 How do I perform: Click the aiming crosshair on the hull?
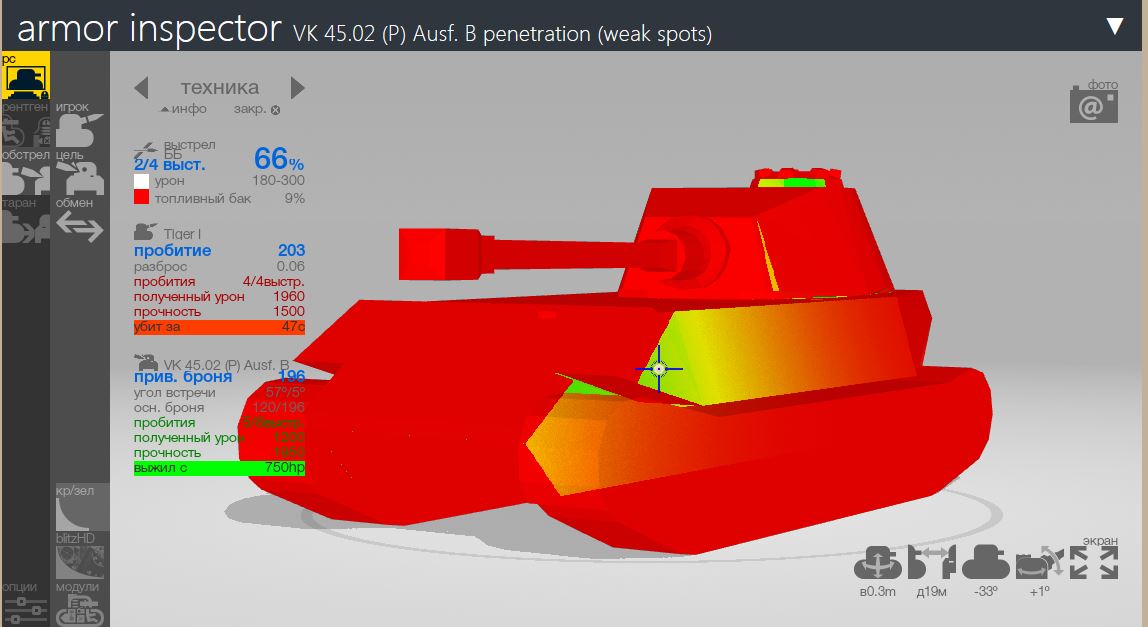658,368
